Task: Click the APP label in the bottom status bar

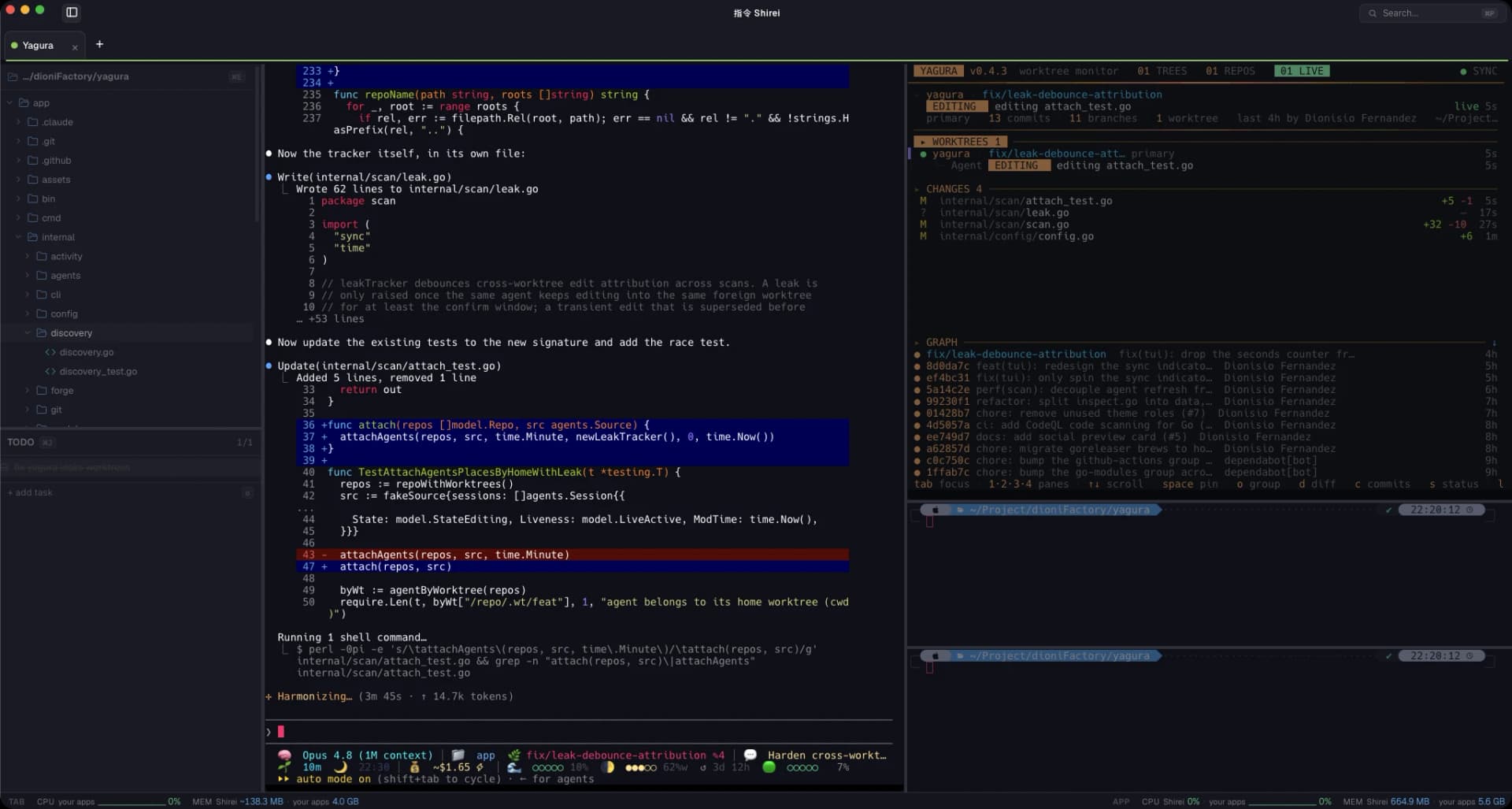Action: coord(1121,801)
